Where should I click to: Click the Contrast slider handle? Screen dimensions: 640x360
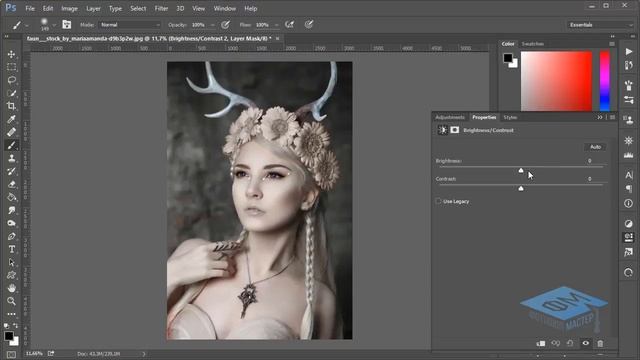[521, 188]
